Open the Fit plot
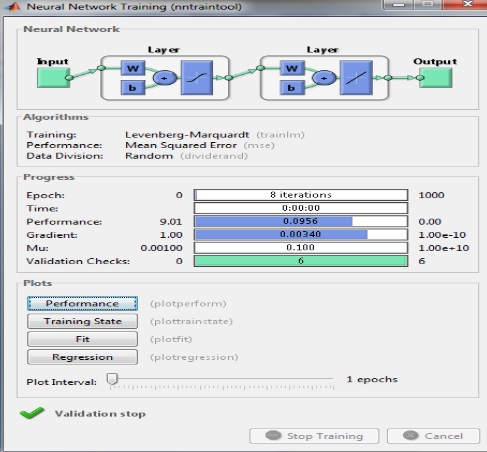487x452 pixels. click(82, 339)
